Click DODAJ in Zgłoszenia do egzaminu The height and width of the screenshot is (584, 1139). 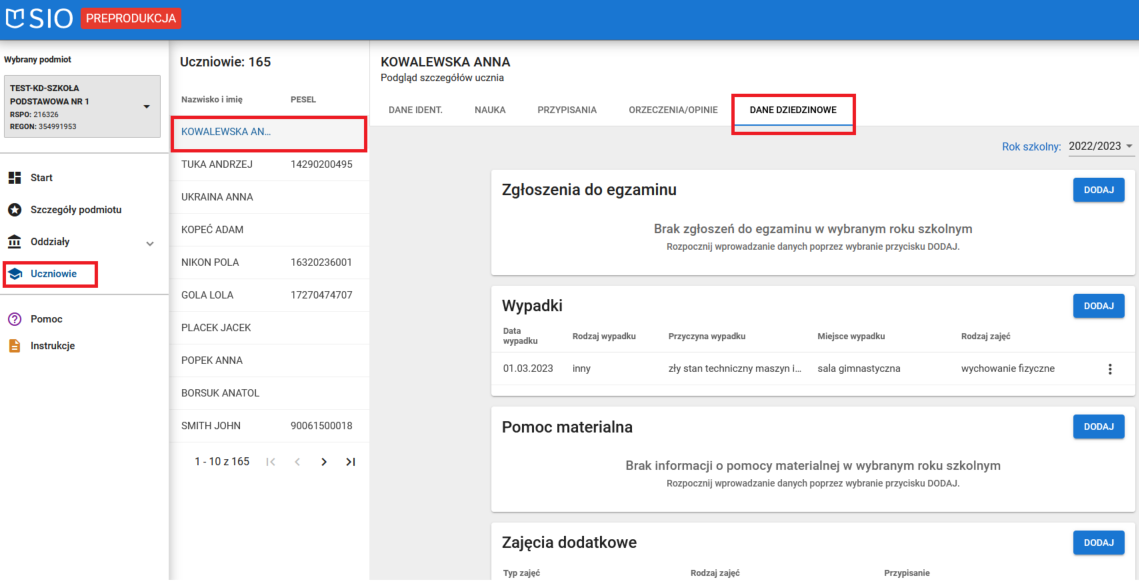click(1098, 189)
